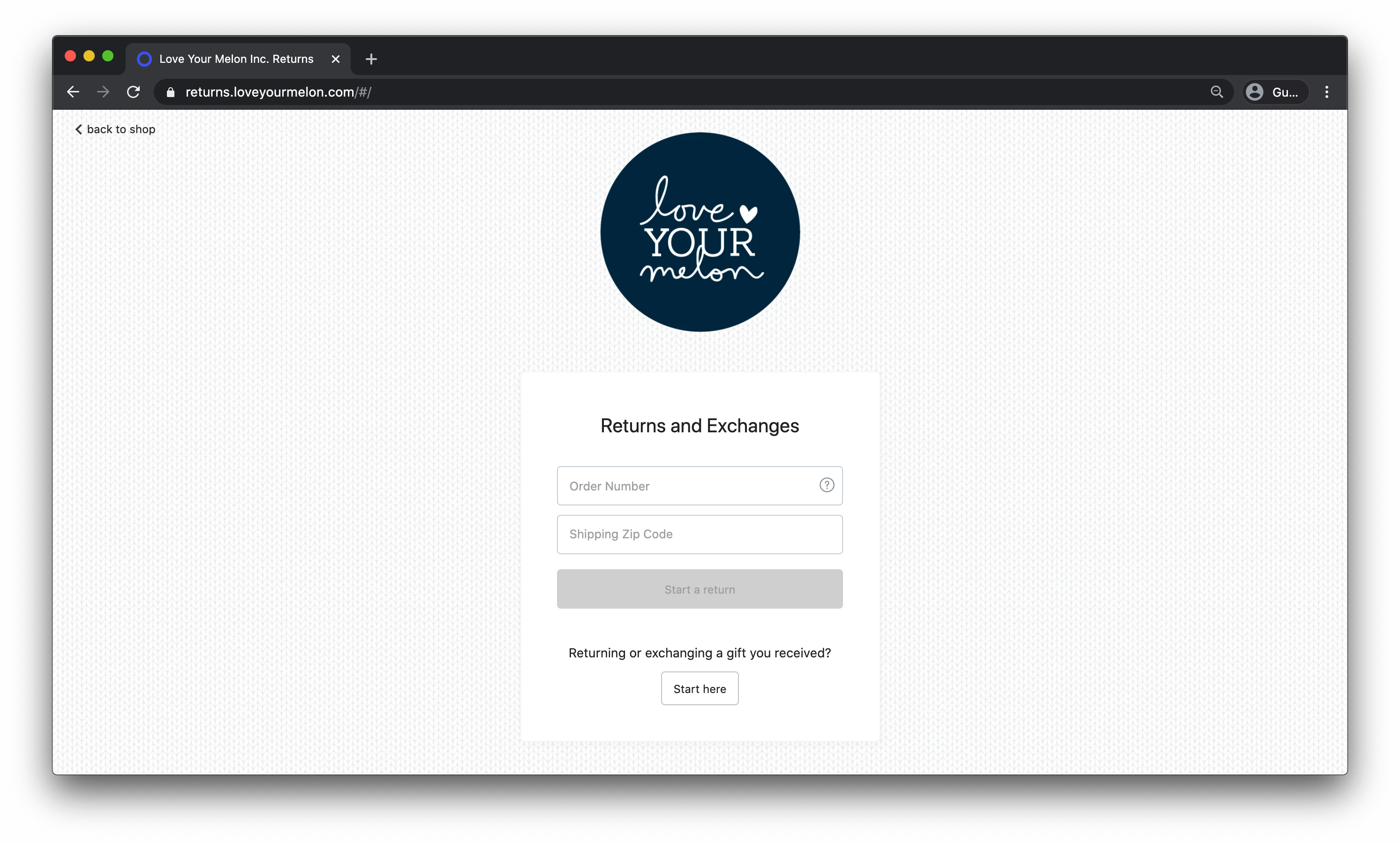Select the Love Your Melon Inc. Returns tab
The image size is (1400, 844).
pyautogui.click(x=238, y=59)
